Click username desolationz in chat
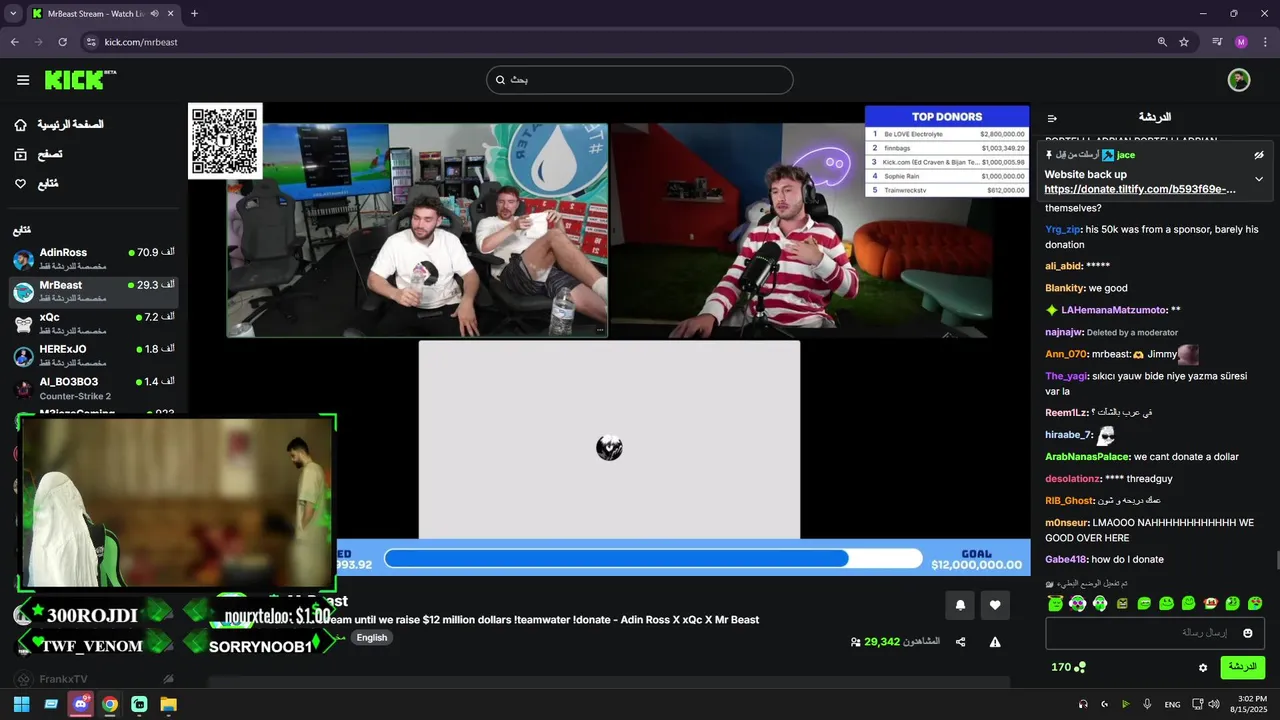The image size is (1280, 720). click(x=1073, y=478)
